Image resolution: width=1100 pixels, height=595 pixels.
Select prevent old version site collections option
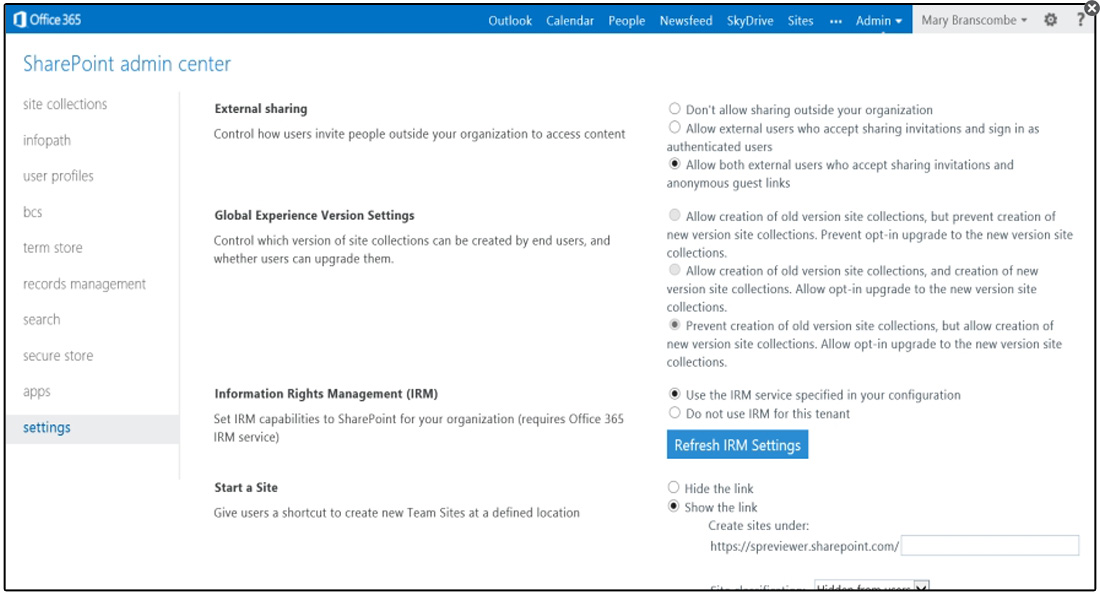pos(674,325)
